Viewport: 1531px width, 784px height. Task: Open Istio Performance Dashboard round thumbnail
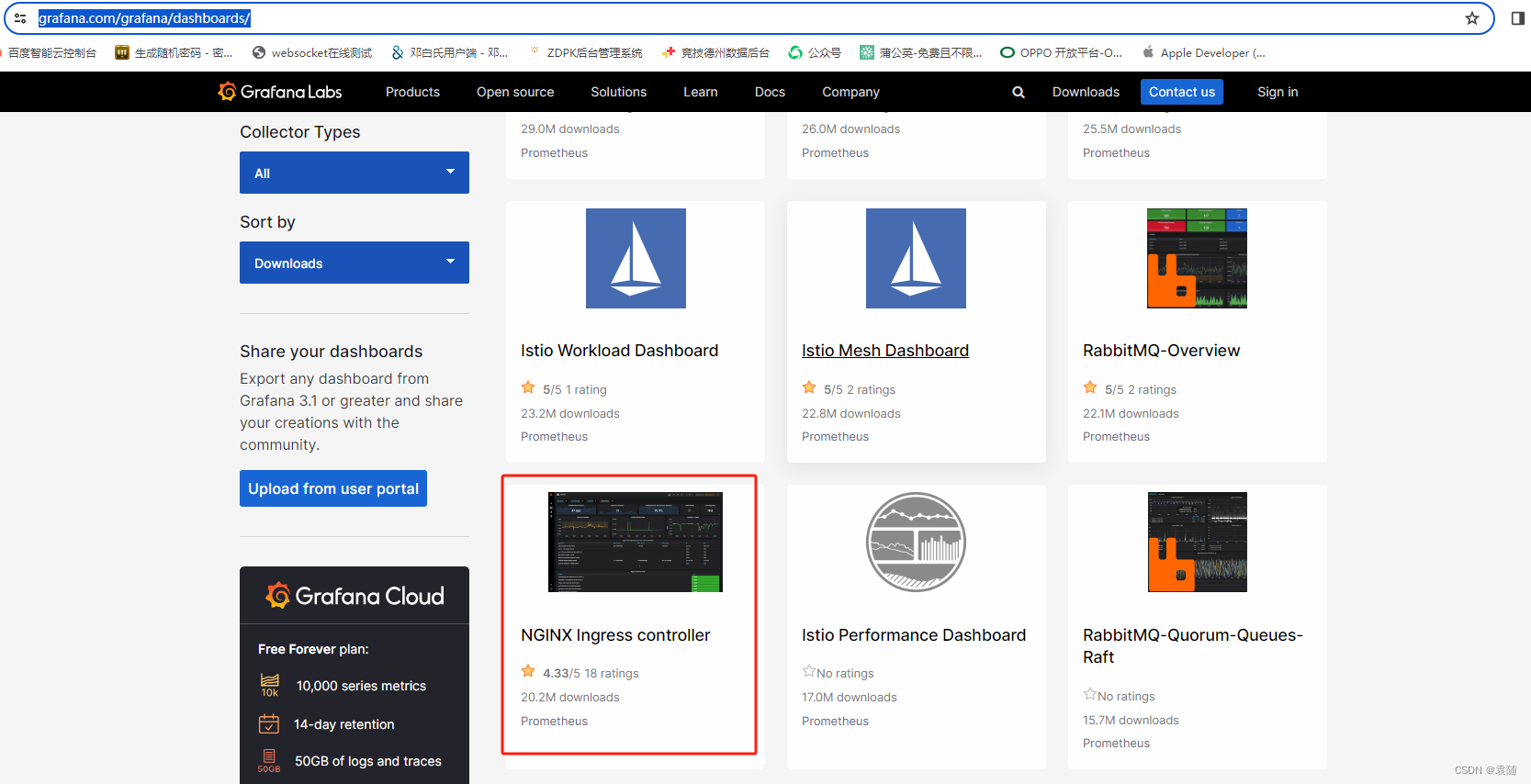pyautogui.click(x=916, y=542)
